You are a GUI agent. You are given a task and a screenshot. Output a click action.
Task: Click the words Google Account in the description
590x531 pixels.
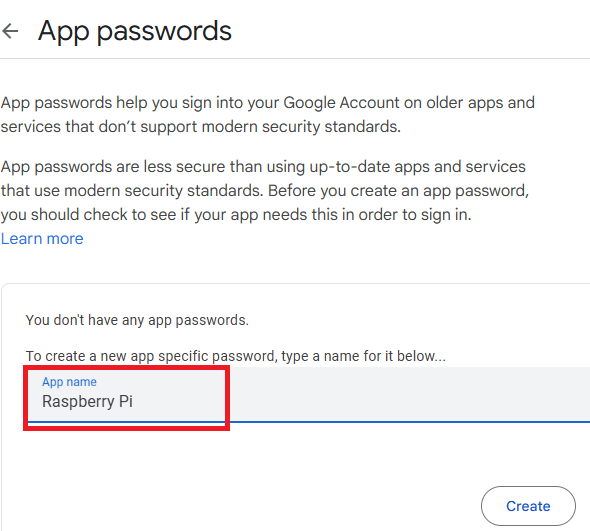coord(341,103)
